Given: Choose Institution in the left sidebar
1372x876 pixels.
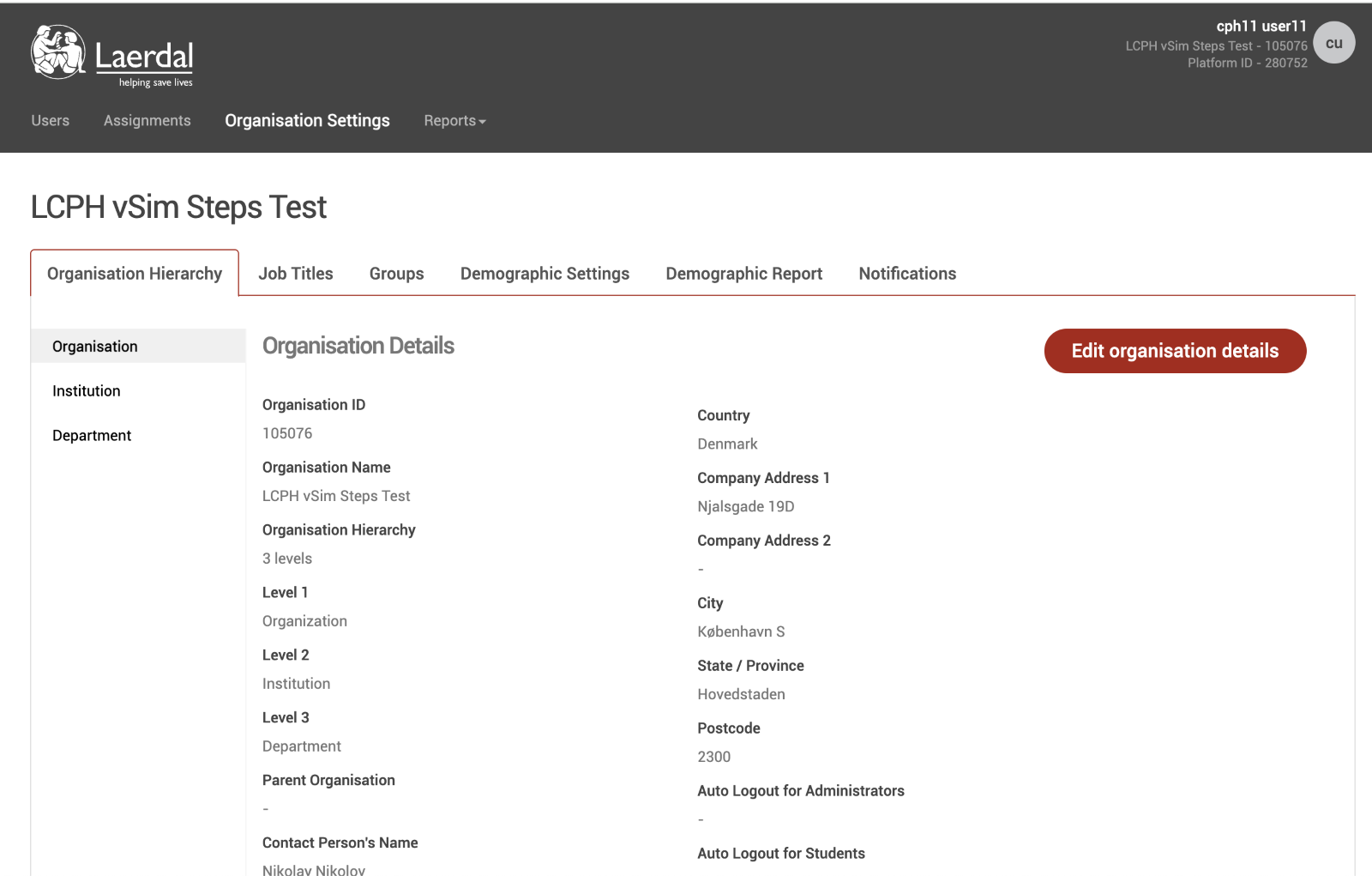Looking at the screenshot, I should pyautogui.click(x=87, y=391).
